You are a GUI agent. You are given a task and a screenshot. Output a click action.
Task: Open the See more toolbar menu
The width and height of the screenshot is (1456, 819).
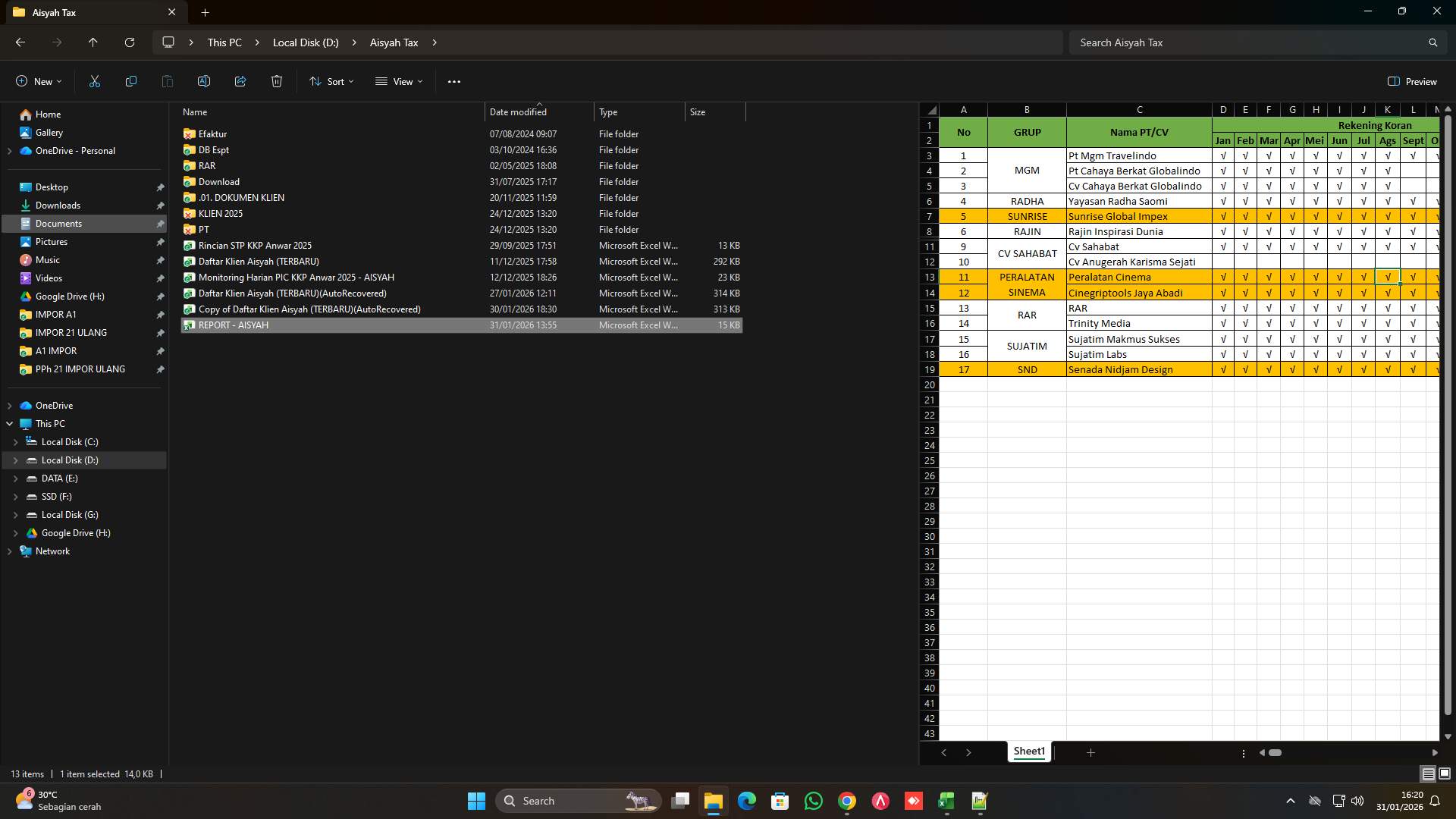[453, 81]
